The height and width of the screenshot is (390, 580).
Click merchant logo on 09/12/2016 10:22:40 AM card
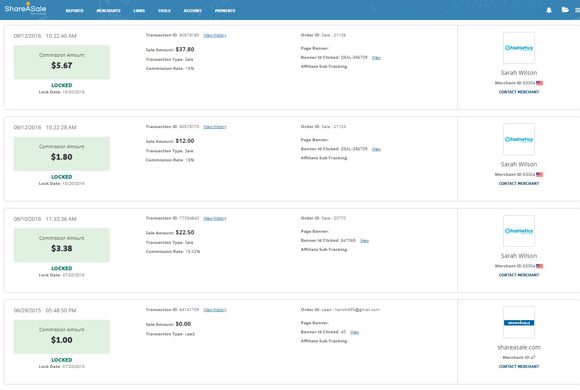coord(519,48)
